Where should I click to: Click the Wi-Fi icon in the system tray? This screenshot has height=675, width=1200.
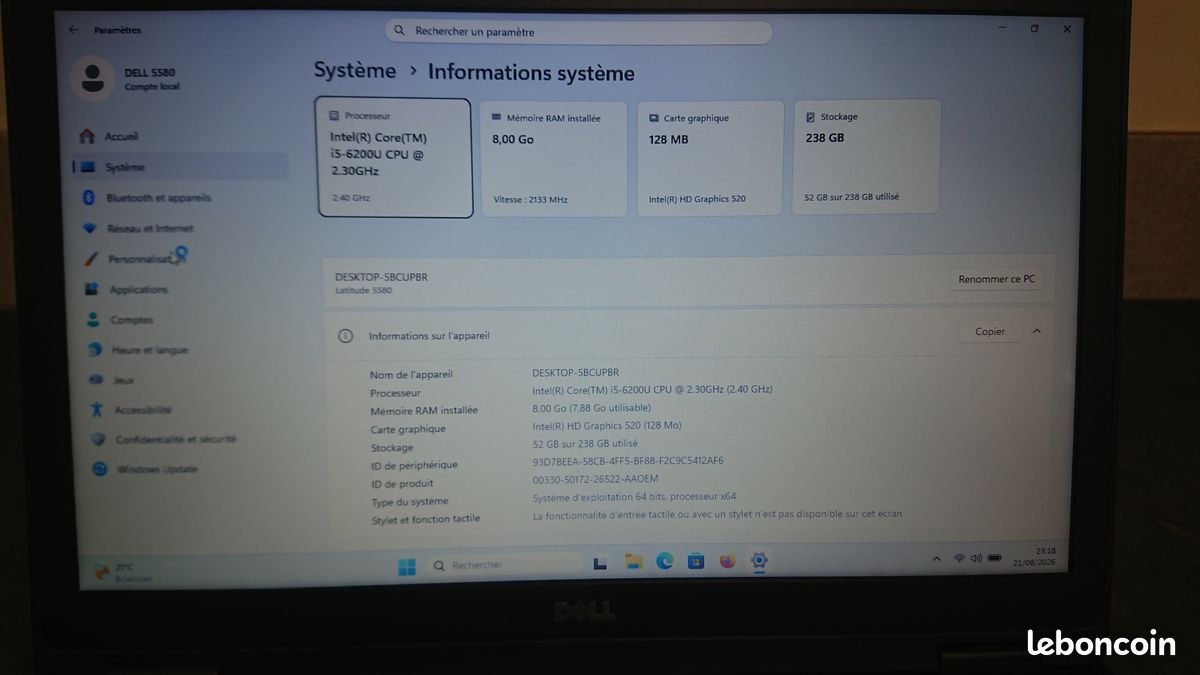[959, 557]
